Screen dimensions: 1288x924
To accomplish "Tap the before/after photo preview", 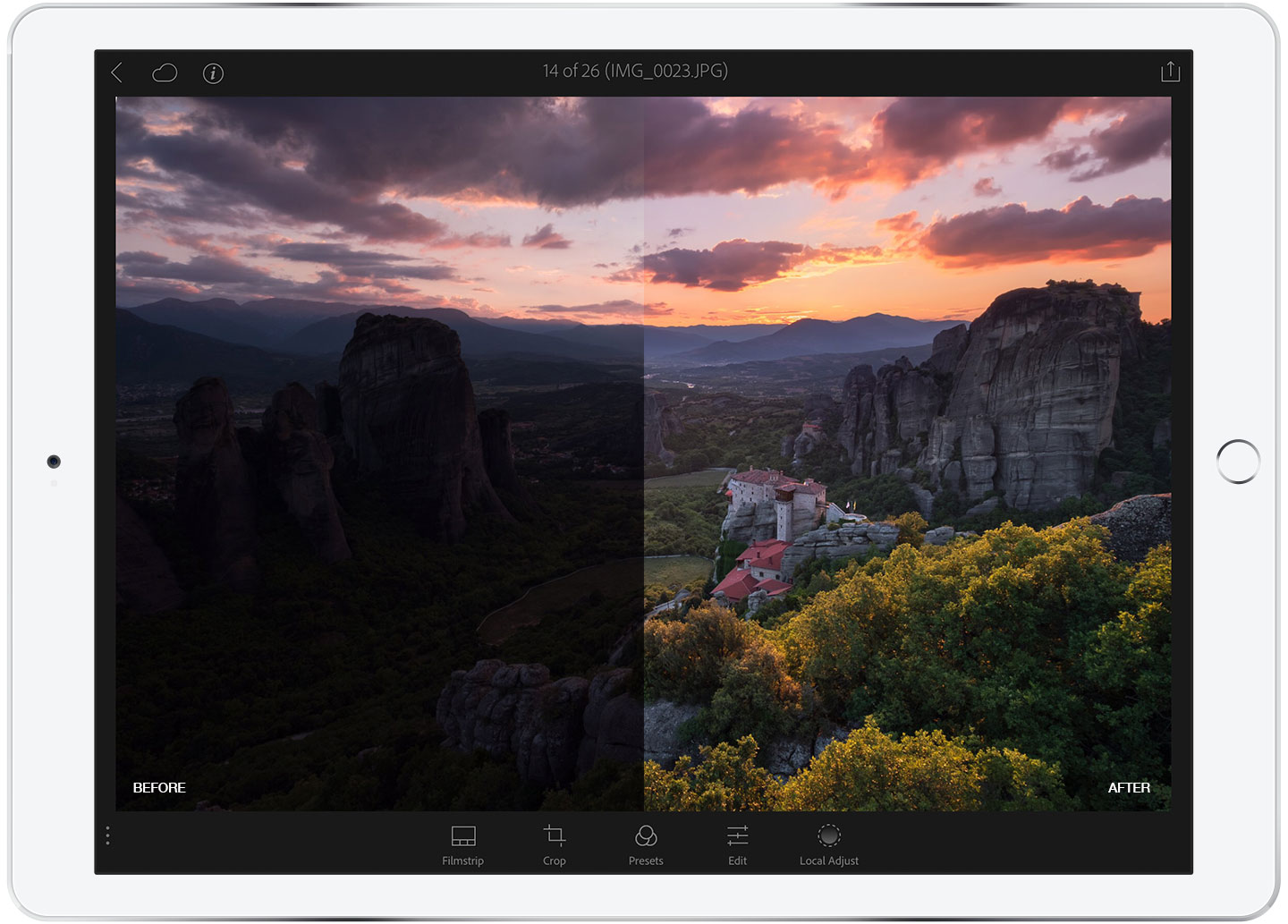I will pos(643,454).
